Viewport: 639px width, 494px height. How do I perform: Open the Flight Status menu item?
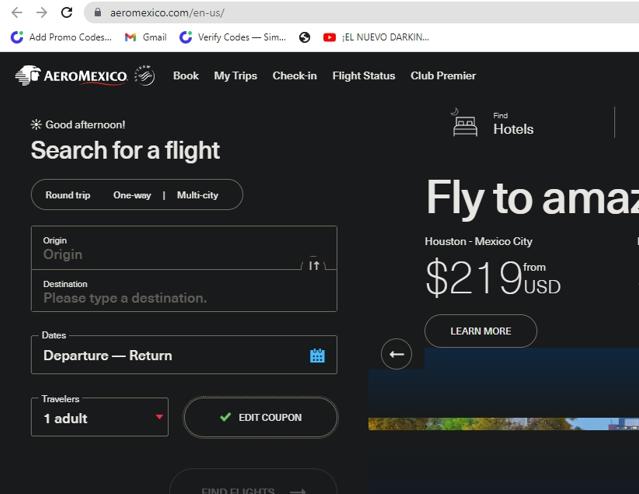coord(364,76)
